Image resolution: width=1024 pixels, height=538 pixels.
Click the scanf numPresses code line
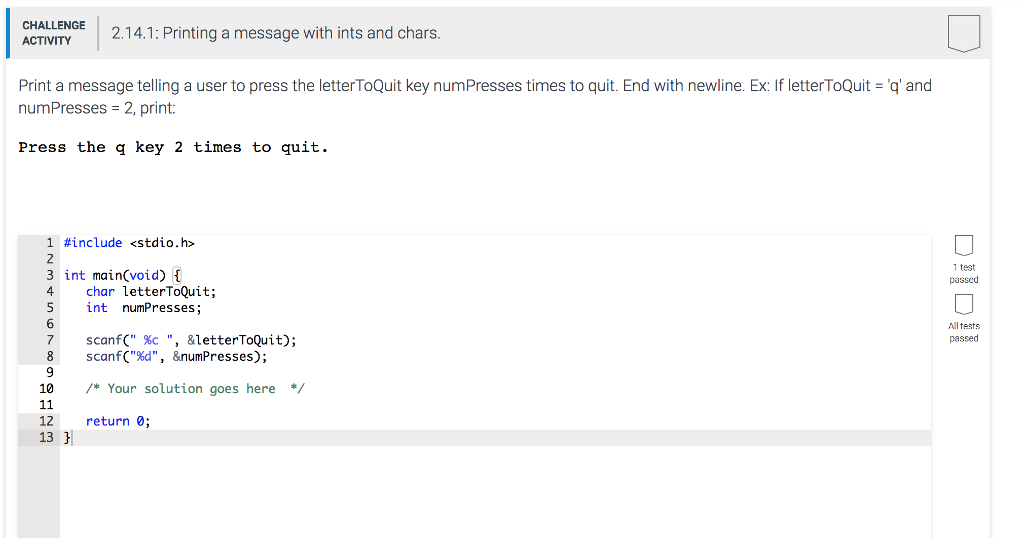tap(176, 356)
